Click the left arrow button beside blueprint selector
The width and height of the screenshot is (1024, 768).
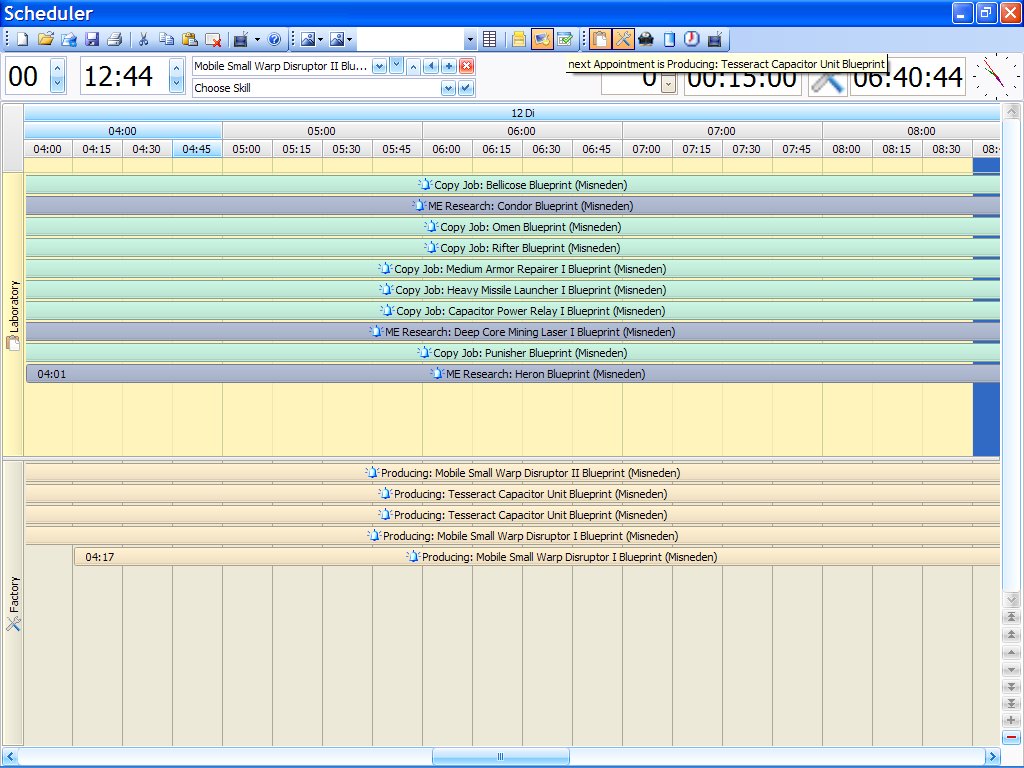pos(431,66)
